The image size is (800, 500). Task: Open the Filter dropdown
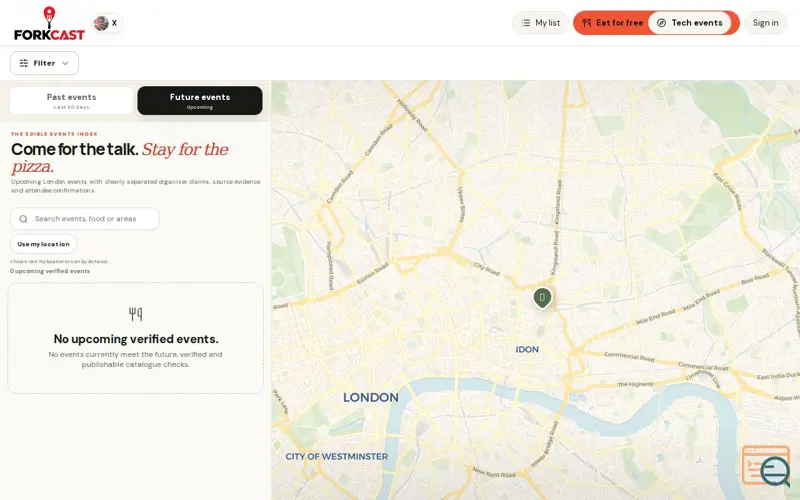click(x=44, y=63)
